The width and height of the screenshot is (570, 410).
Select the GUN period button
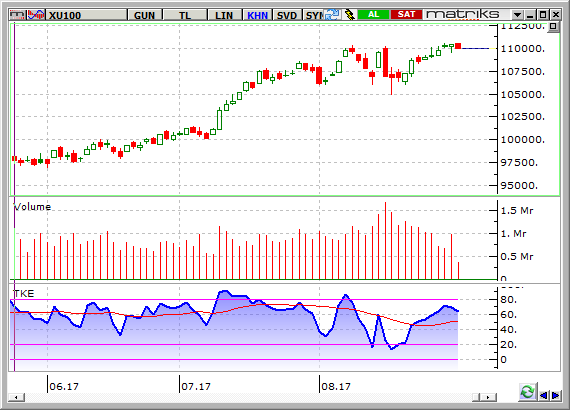click(145, 15)
